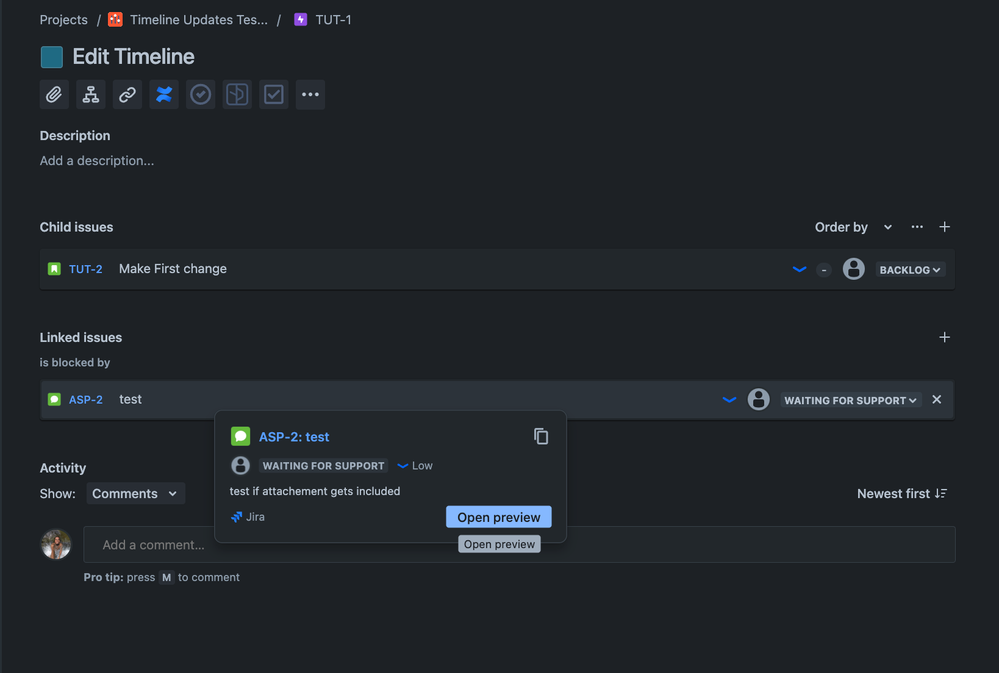Click your profile avatar next to the comment box

pos(55,544)
